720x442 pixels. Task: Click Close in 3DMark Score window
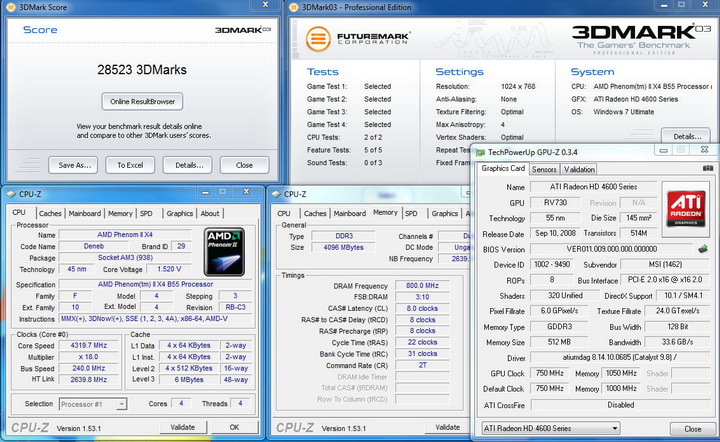(x=244, y=165)
